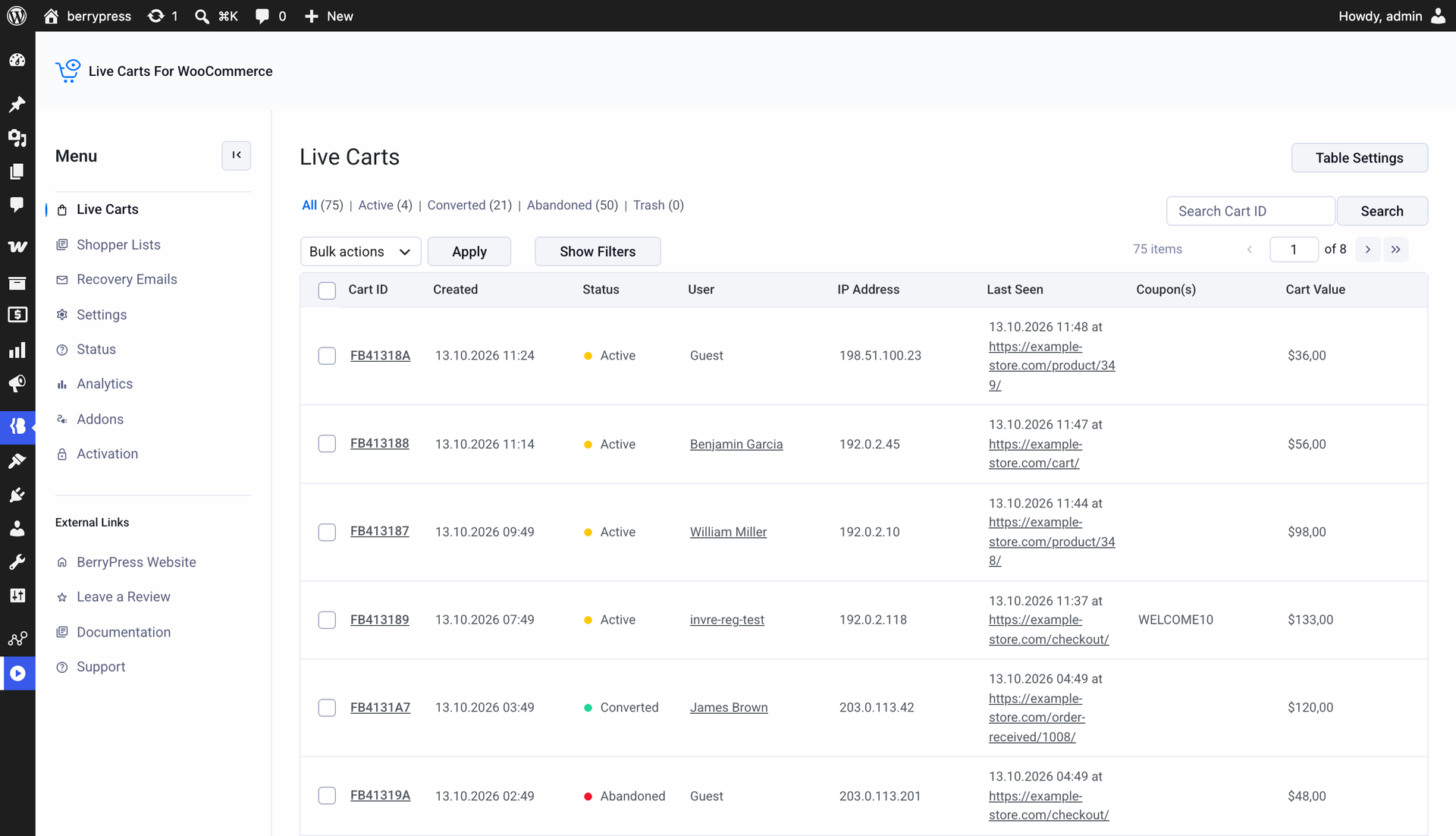The width and height of the screenshot is (1456, 836).
Task: Open Recovery Emails in the Menu
Action: tap(127, 279)
